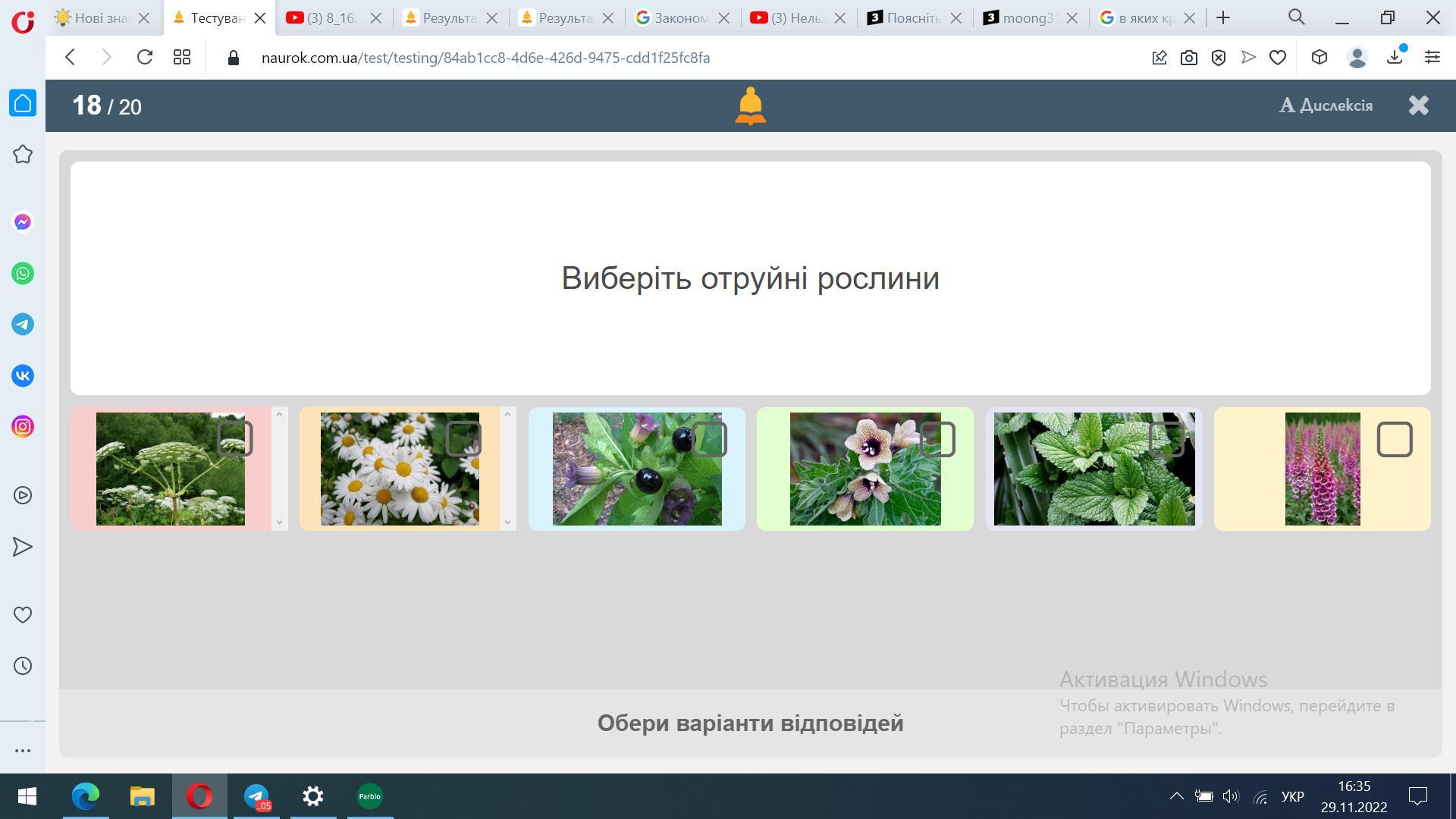The width and height of the screenshot is (1456, 819).
Task: Enable the Дислексія font mode
Action: (1326, 105)
